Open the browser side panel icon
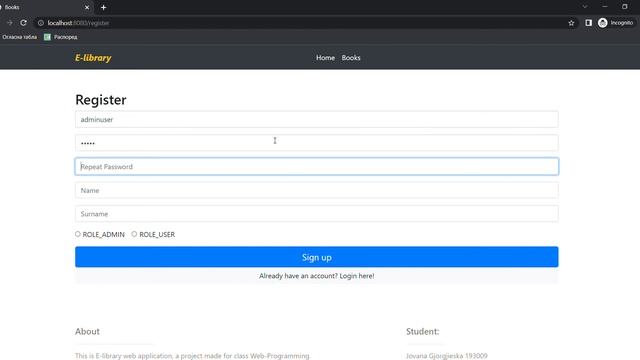Screen dimensions: 640x360 [588, 23]
